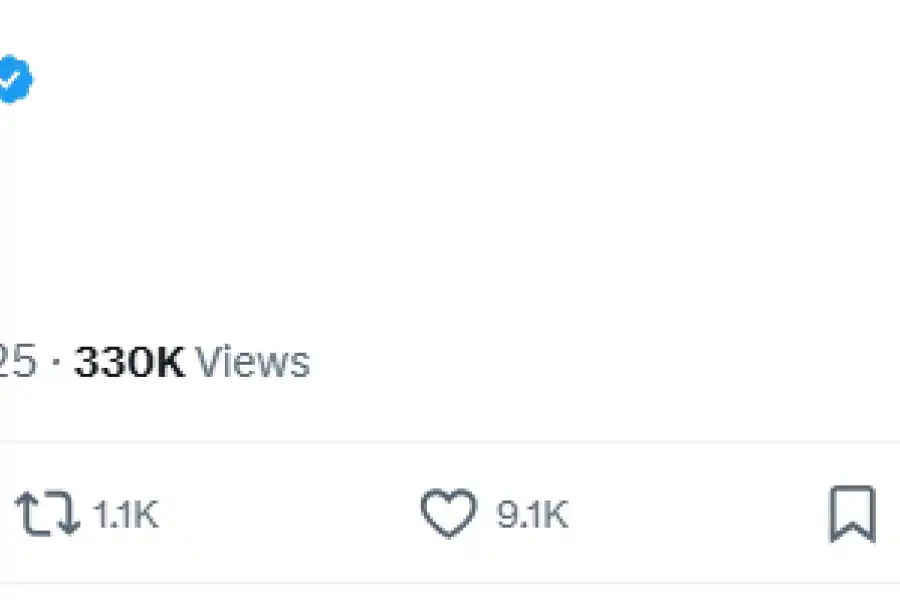Click the blank space between like and bookmark
The image size is (900, 600).
[x=700, y=514]
